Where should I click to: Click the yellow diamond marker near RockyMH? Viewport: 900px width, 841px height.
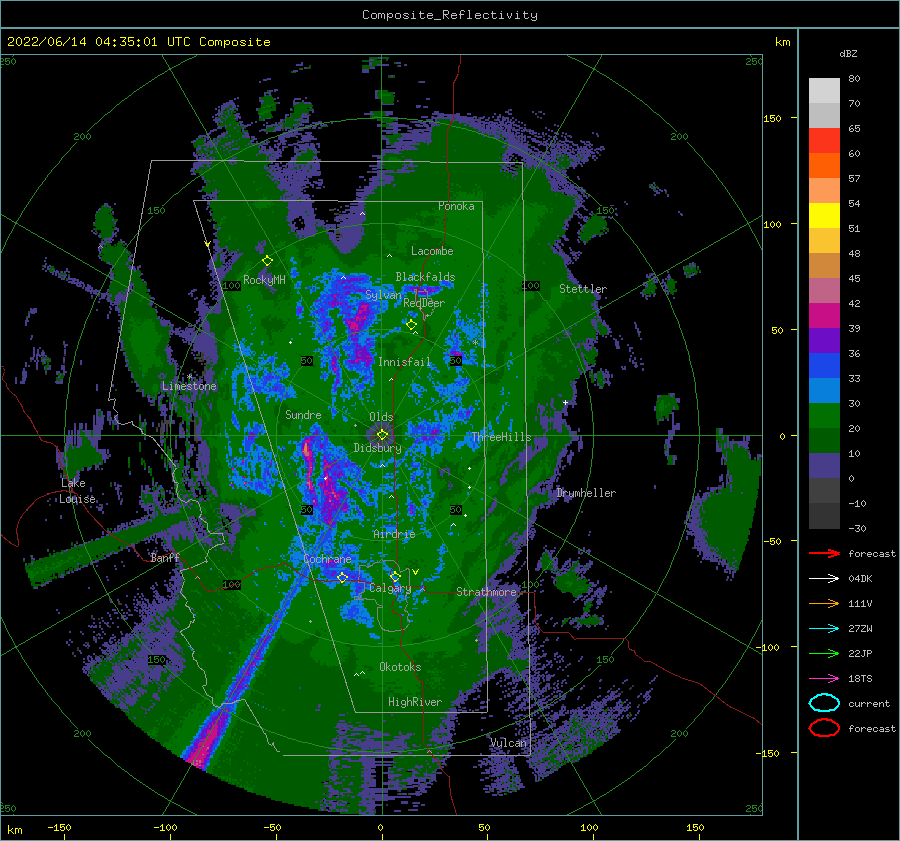pos(267,261)
